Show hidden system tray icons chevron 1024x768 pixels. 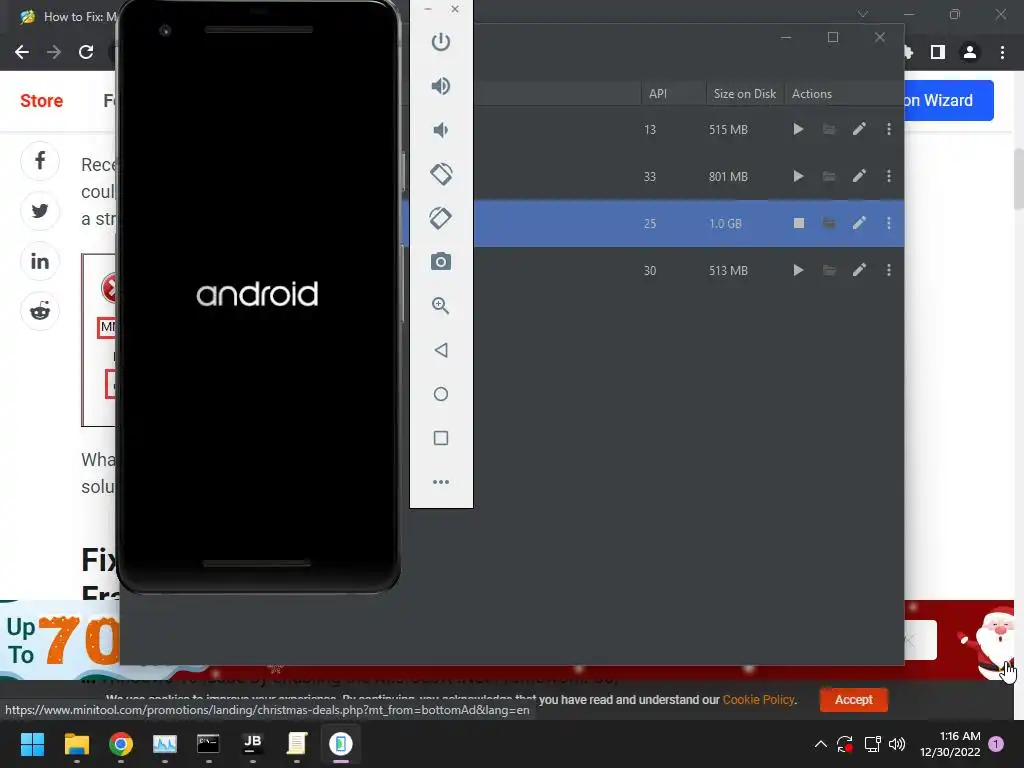(821, 744)
